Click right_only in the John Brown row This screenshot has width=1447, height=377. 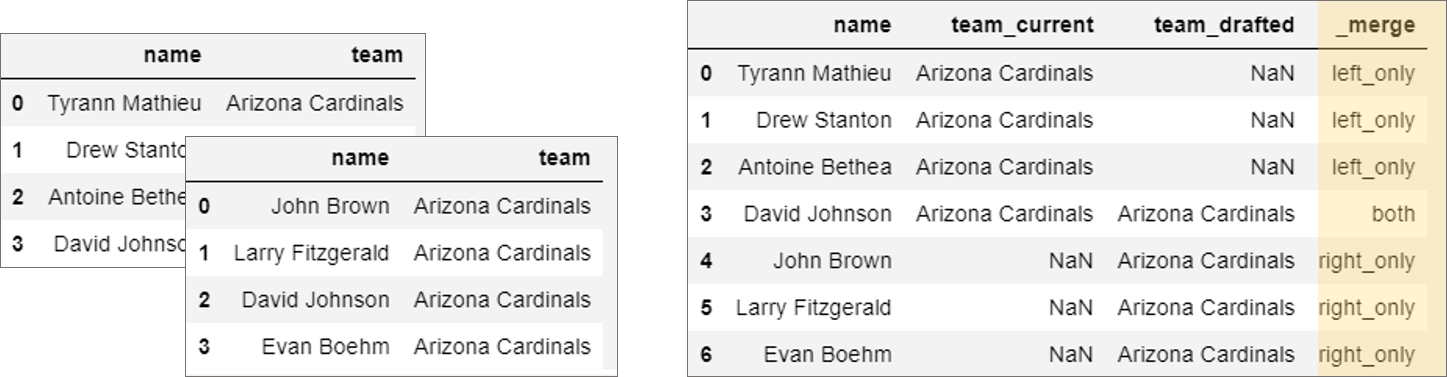click(1367, 261)
